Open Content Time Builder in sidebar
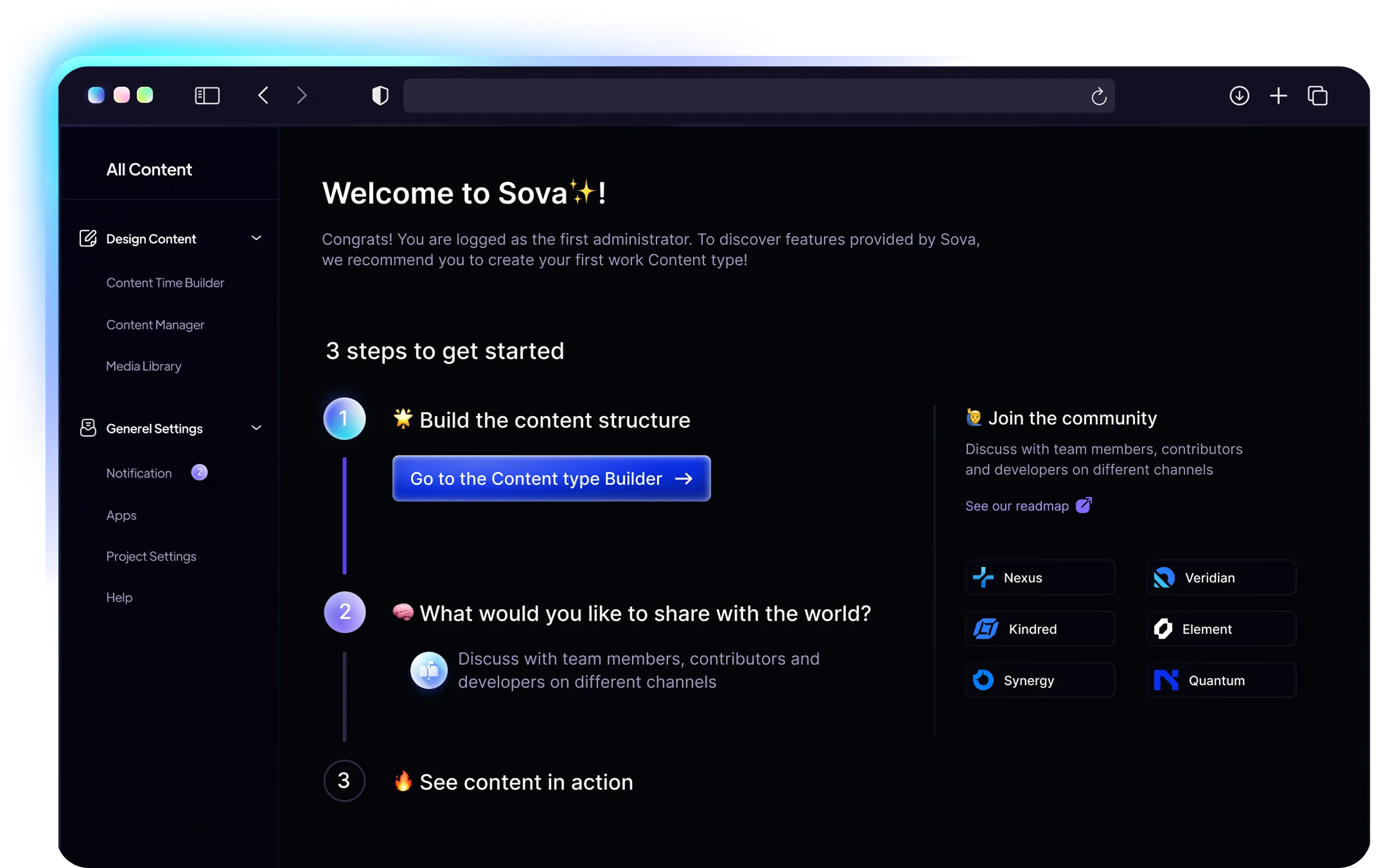 tap(165, 283)
